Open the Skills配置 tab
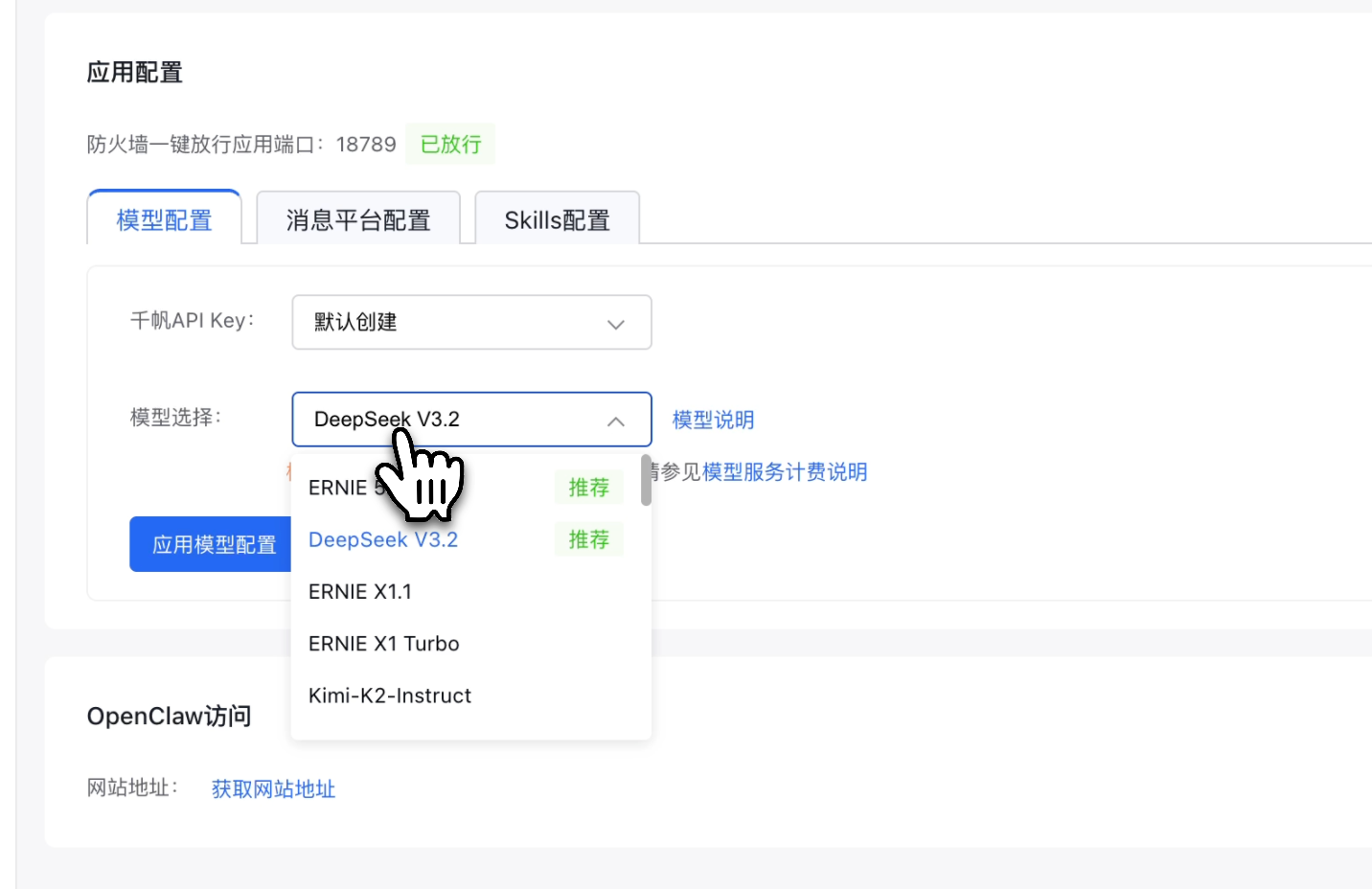The width and height of the screenshot is (1372, 889). [557, 219]
